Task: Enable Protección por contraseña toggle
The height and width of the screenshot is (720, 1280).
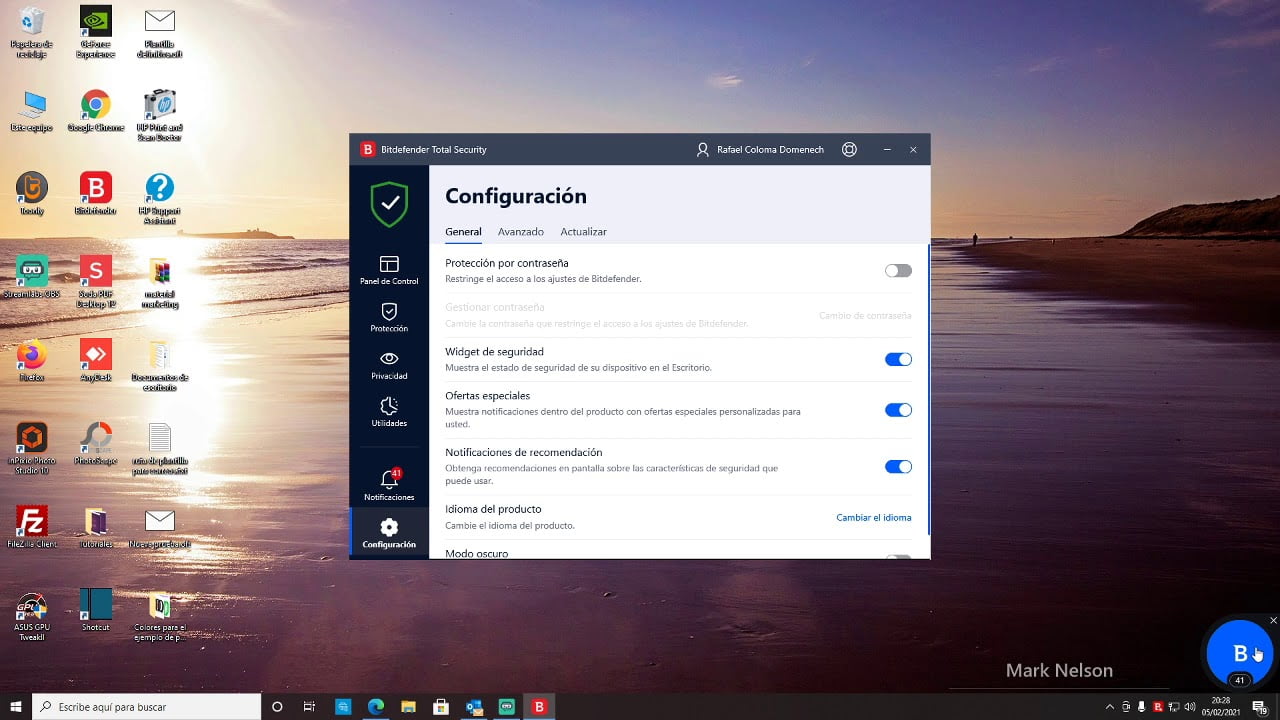Action: [898, 270]
